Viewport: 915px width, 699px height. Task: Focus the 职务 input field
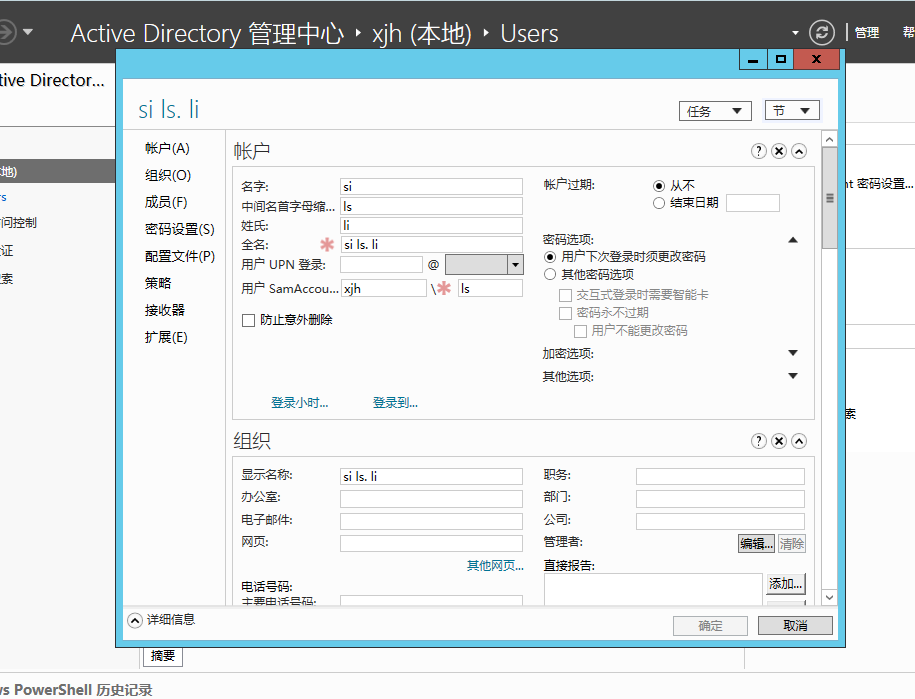(x=720, y=477)
